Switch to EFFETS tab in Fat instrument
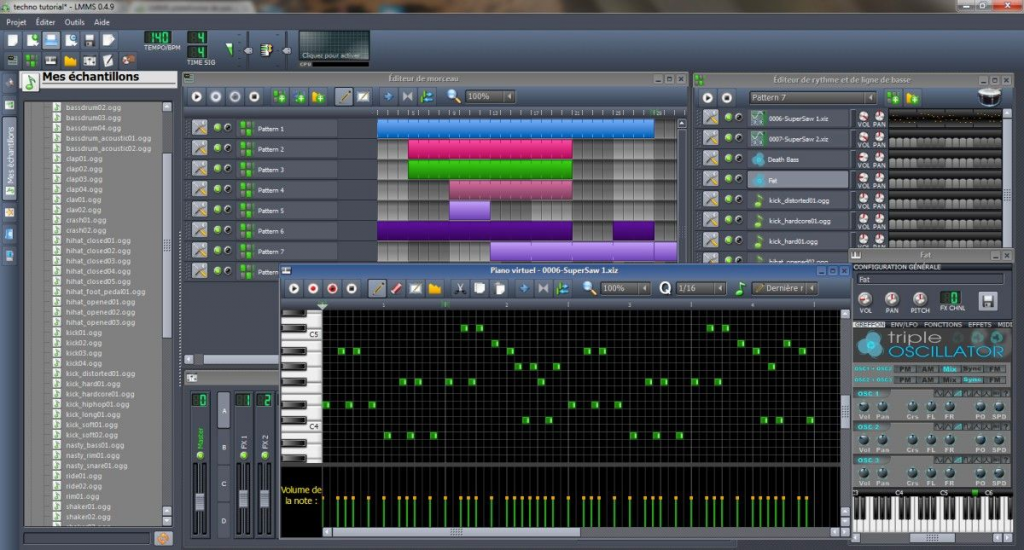 pyautogui.click(x=979, y=325)
